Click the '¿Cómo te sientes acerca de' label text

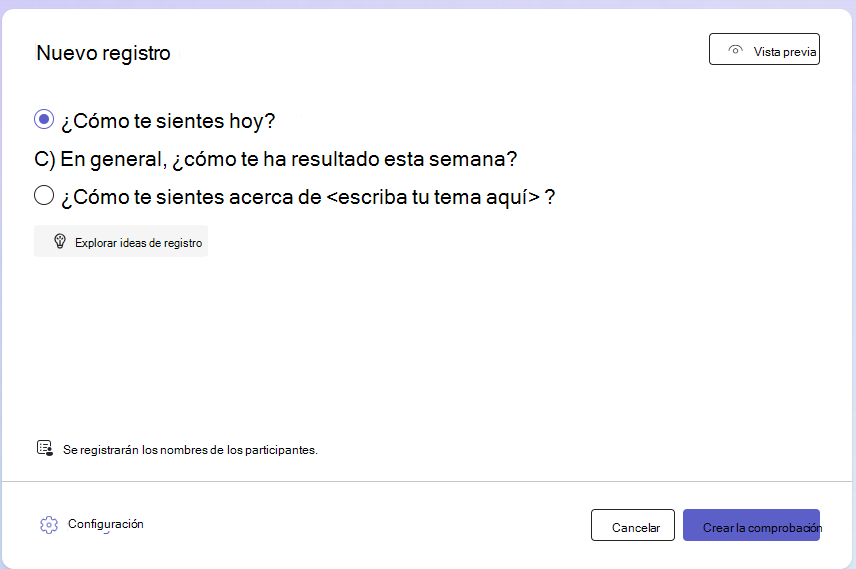point(191,197)
